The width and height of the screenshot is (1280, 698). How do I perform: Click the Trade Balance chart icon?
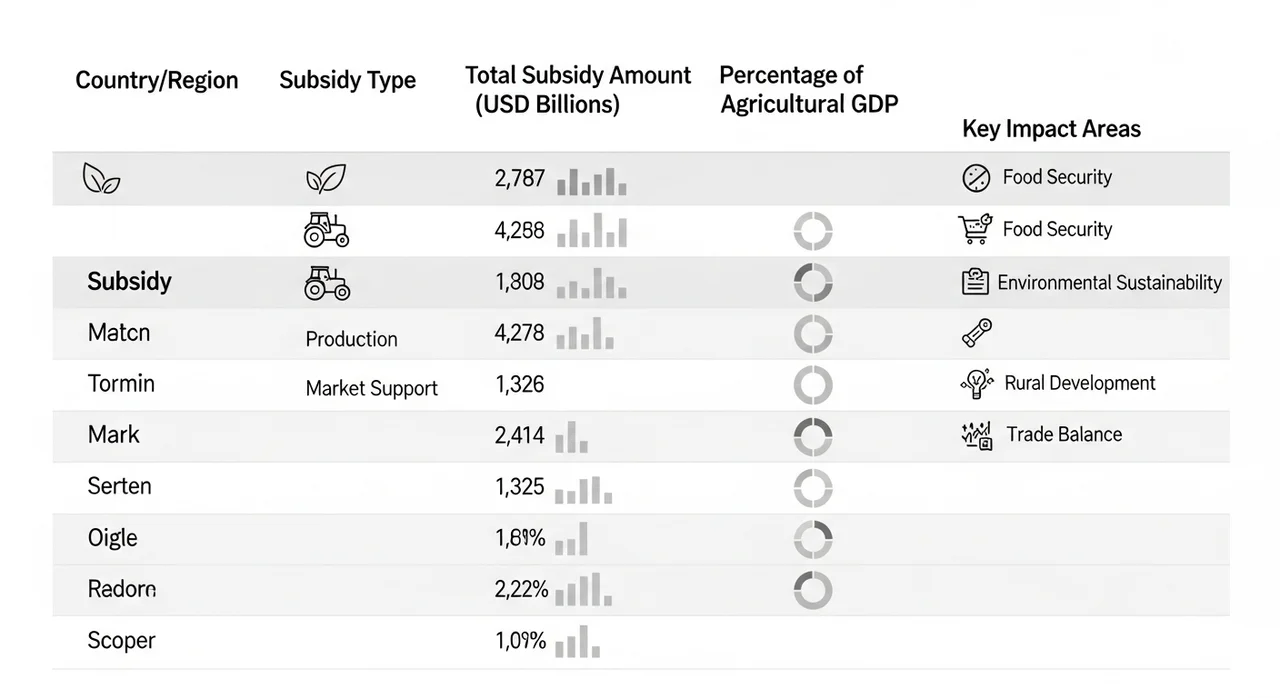tap(976, 435)
